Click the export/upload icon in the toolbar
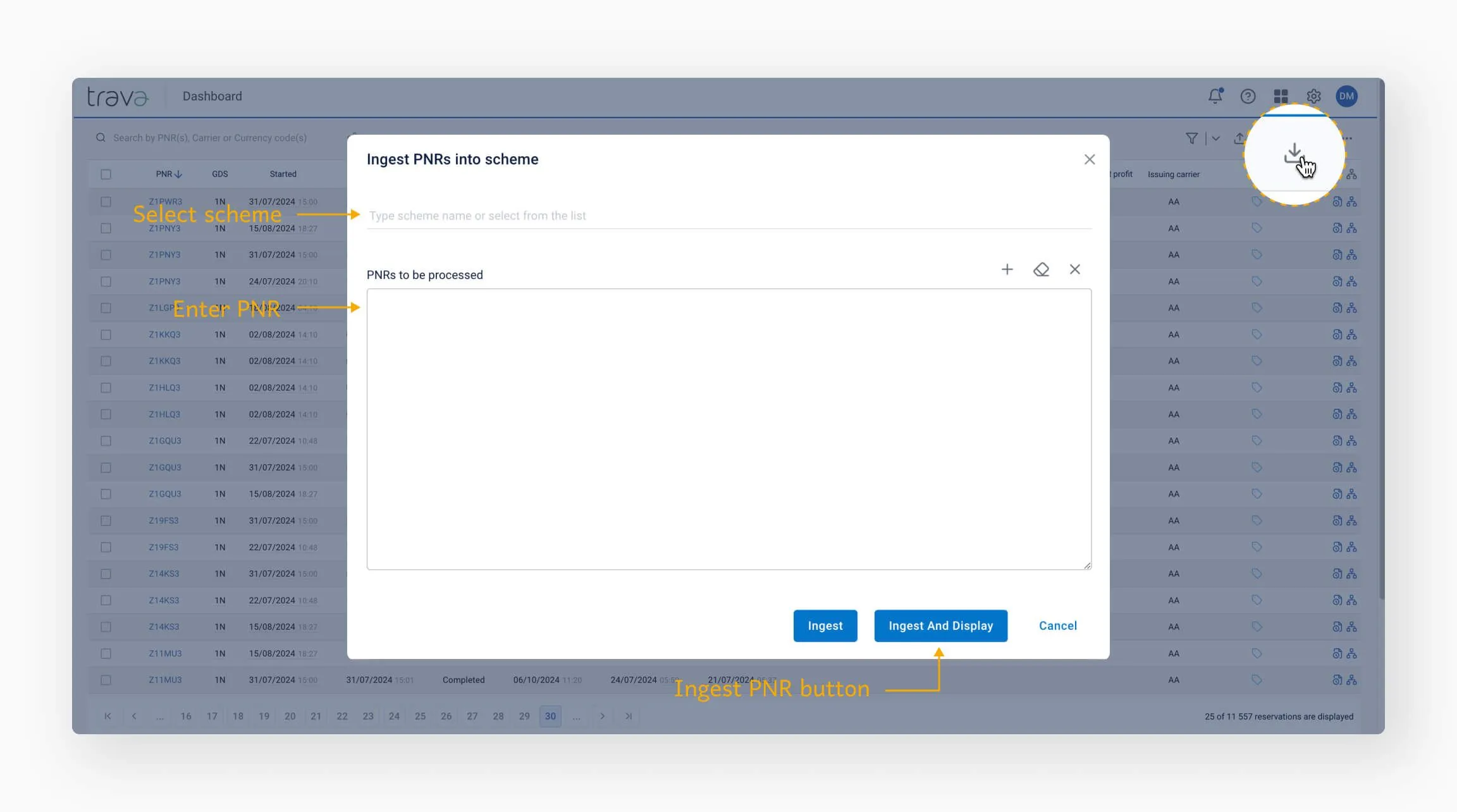The height and width of the screenshot is (812, 1457). click(x=1238, y=138)
